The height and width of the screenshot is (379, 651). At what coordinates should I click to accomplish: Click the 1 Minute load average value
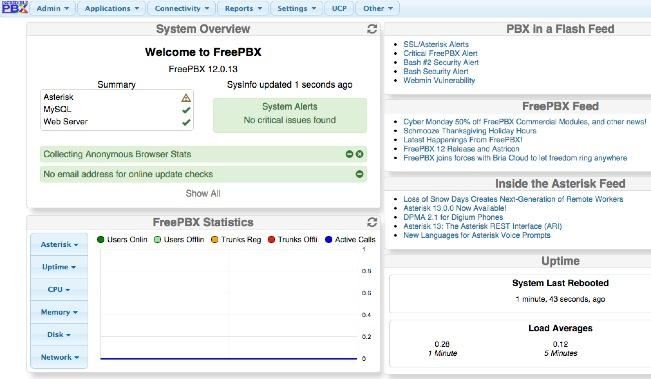[442, 344]
